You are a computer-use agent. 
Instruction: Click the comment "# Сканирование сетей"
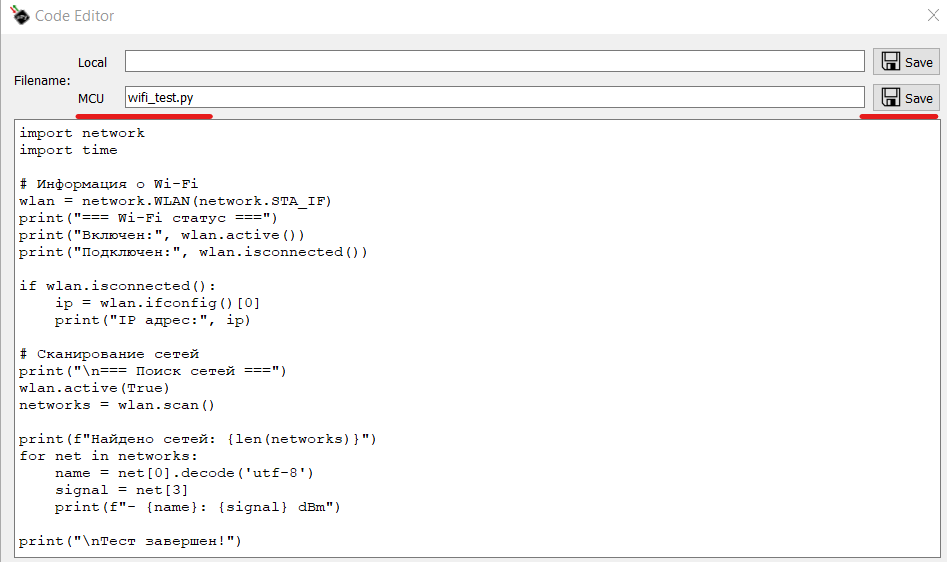(x=109, y=354)
